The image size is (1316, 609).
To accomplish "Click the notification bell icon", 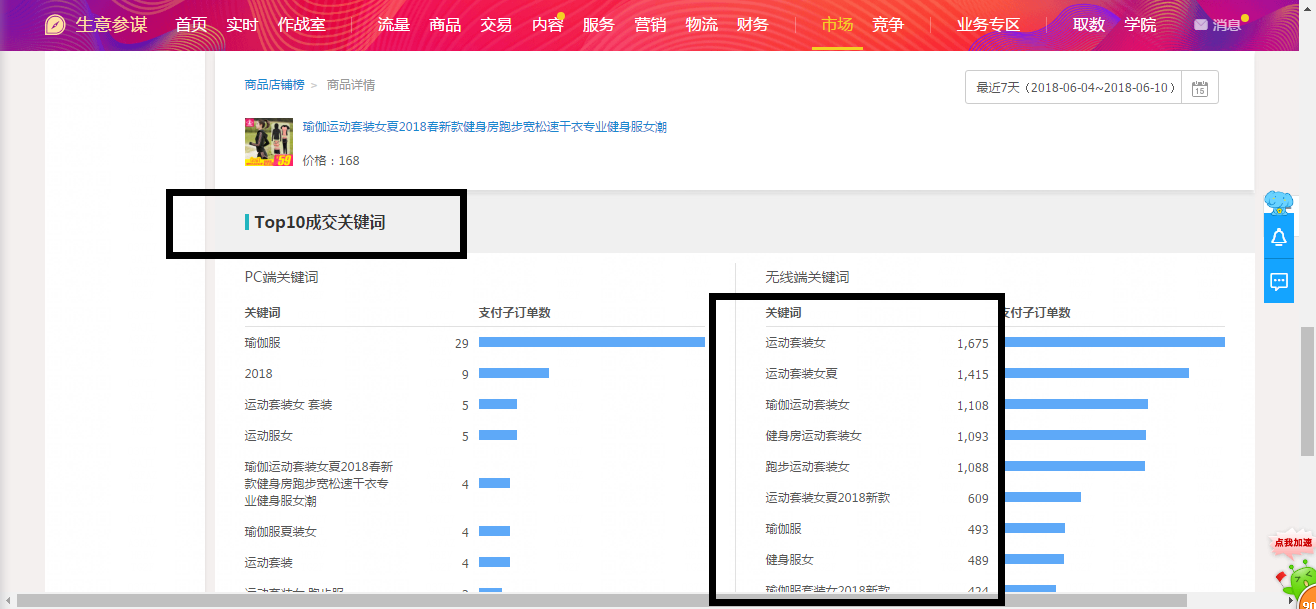I will pos(1278,237).
